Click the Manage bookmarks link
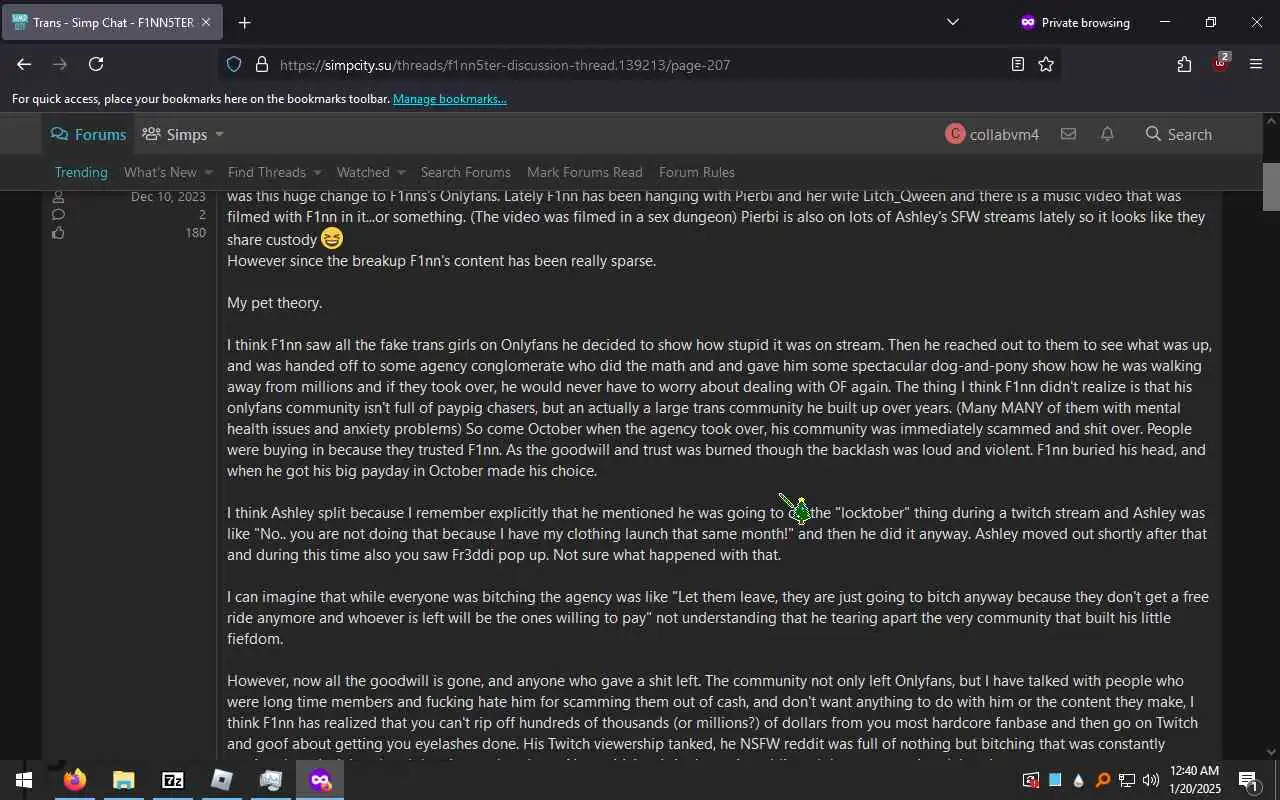The width and height of the screenshot is (1280, 800). point(450,99)
